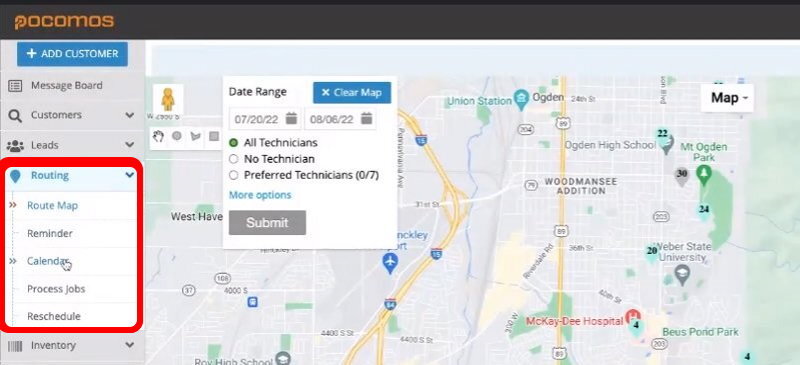Click the Customers magnifier icon

[x=15, y=116]
